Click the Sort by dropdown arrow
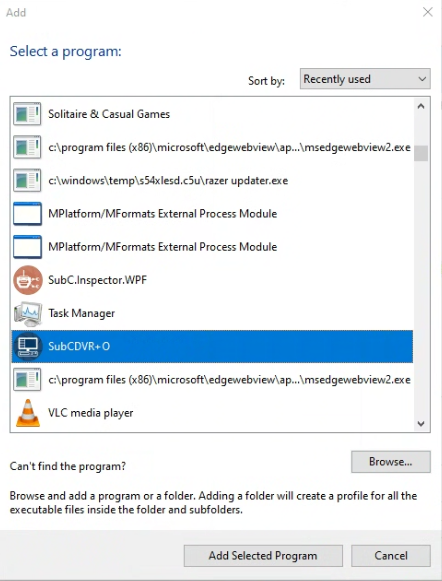The width and height of the screenshot is (442, 581). 422,79
